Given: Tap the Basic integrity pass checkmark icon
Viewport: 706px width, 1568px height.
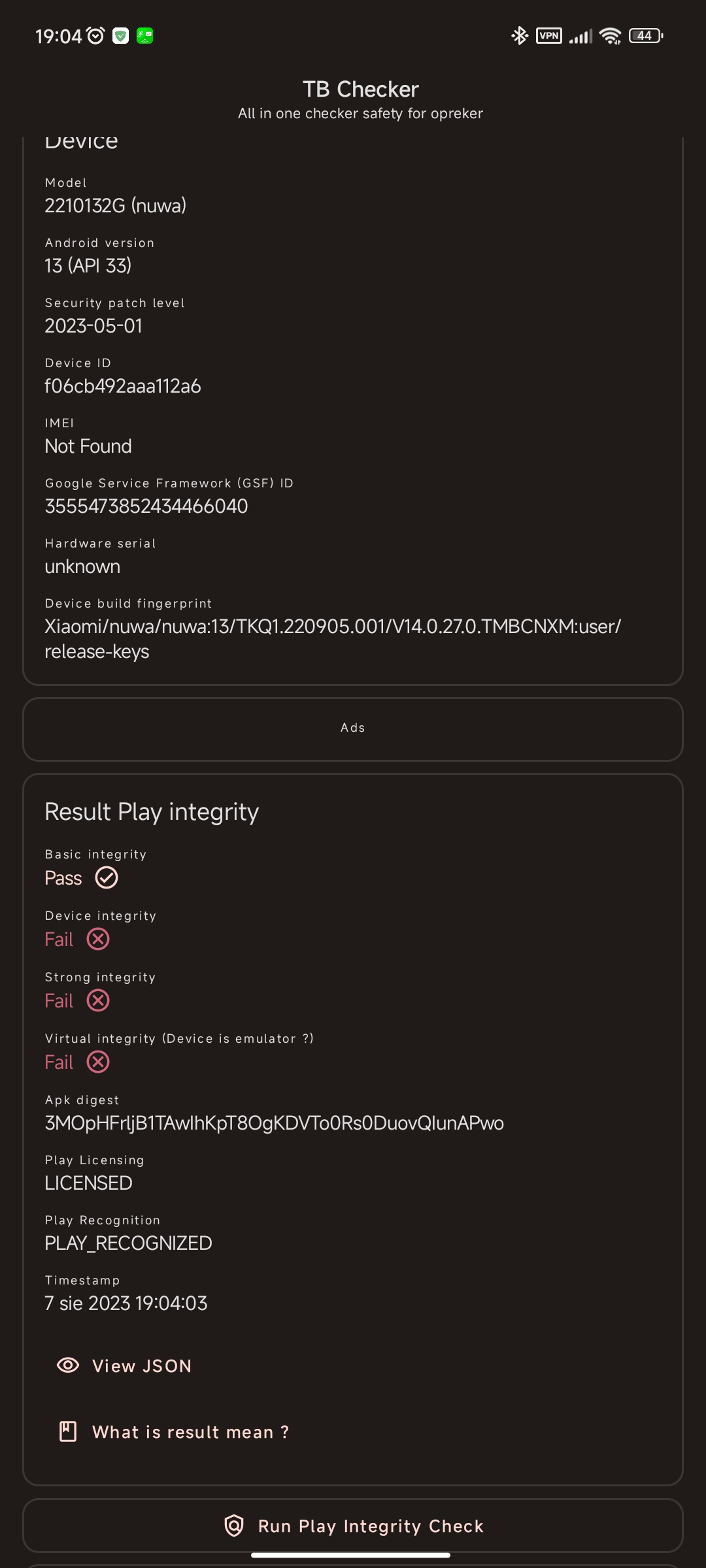Looking at the screenshot, I should [x=107, y=877].
